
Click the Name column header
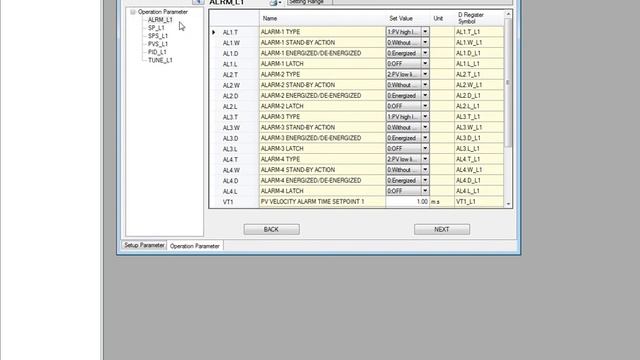pyautogui.click(x=322, y=18)
